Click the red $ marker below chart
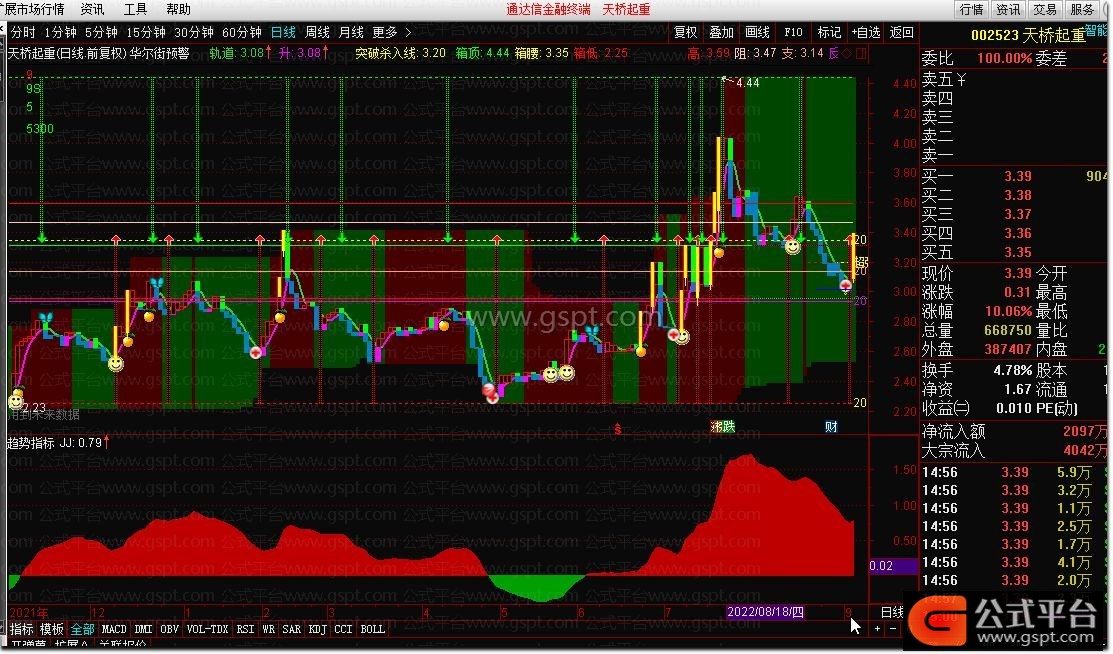The height and width of the screenshot is (654, 1113). pos(618,428)
